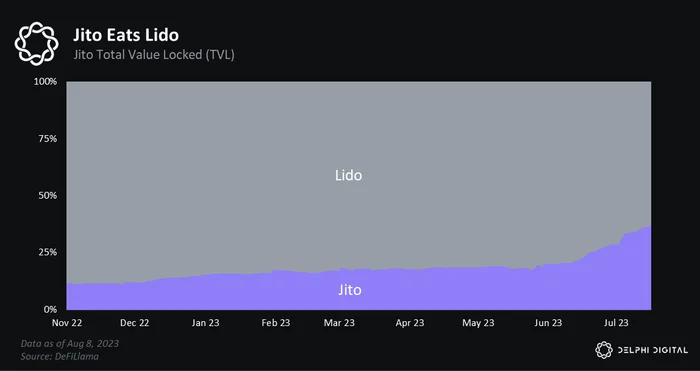The image size is (700, 371).
Task: Click the 'Jito Total Value Locked (TVL)' subtitle
Action: 154,55
